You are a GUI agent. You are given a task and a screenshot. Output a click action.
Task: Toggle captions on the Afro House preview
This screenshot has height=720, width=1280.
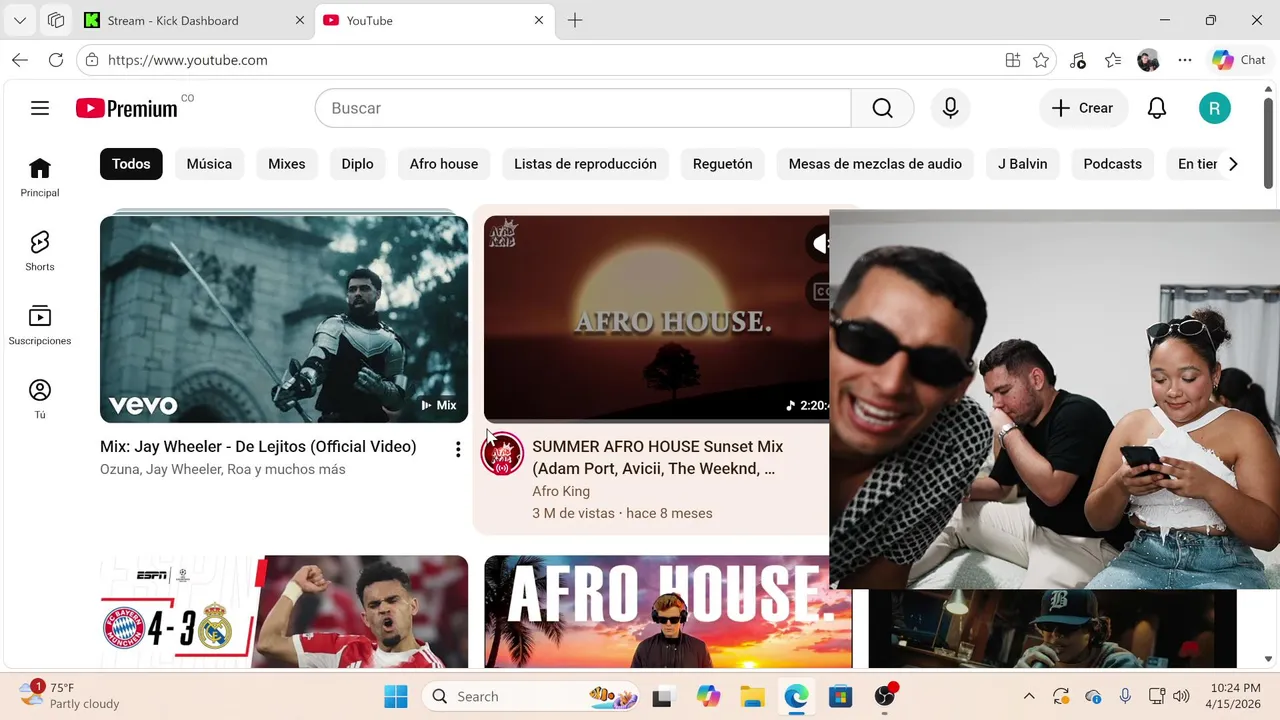821,292
